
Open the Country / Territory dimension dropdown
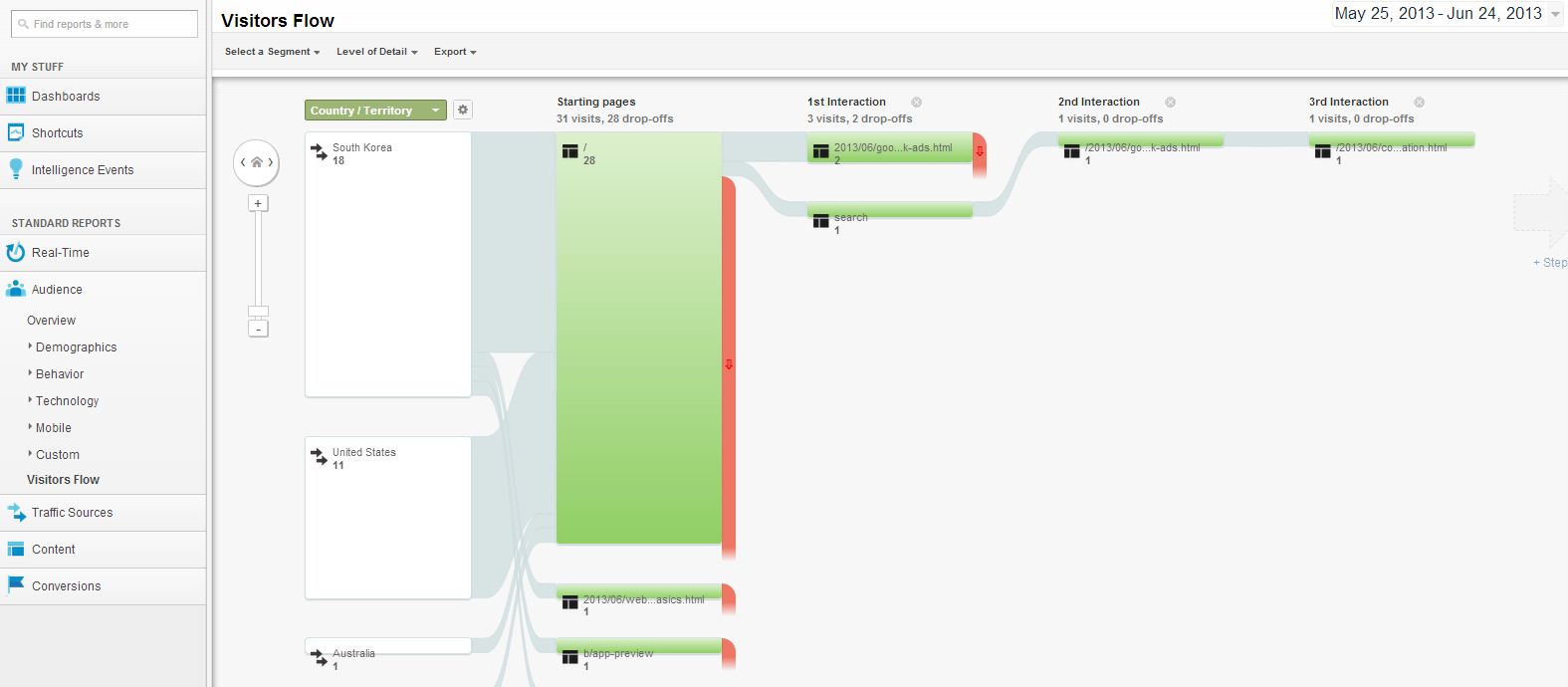coord(374,110)
